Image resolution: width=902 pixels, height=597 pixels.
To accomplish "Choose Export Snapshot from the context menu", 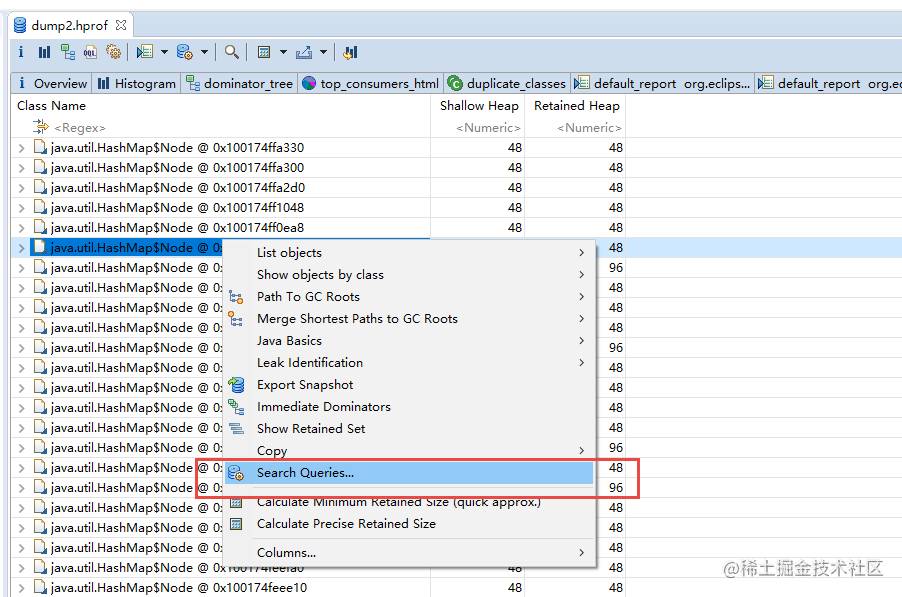I will [x=409, y=385].
